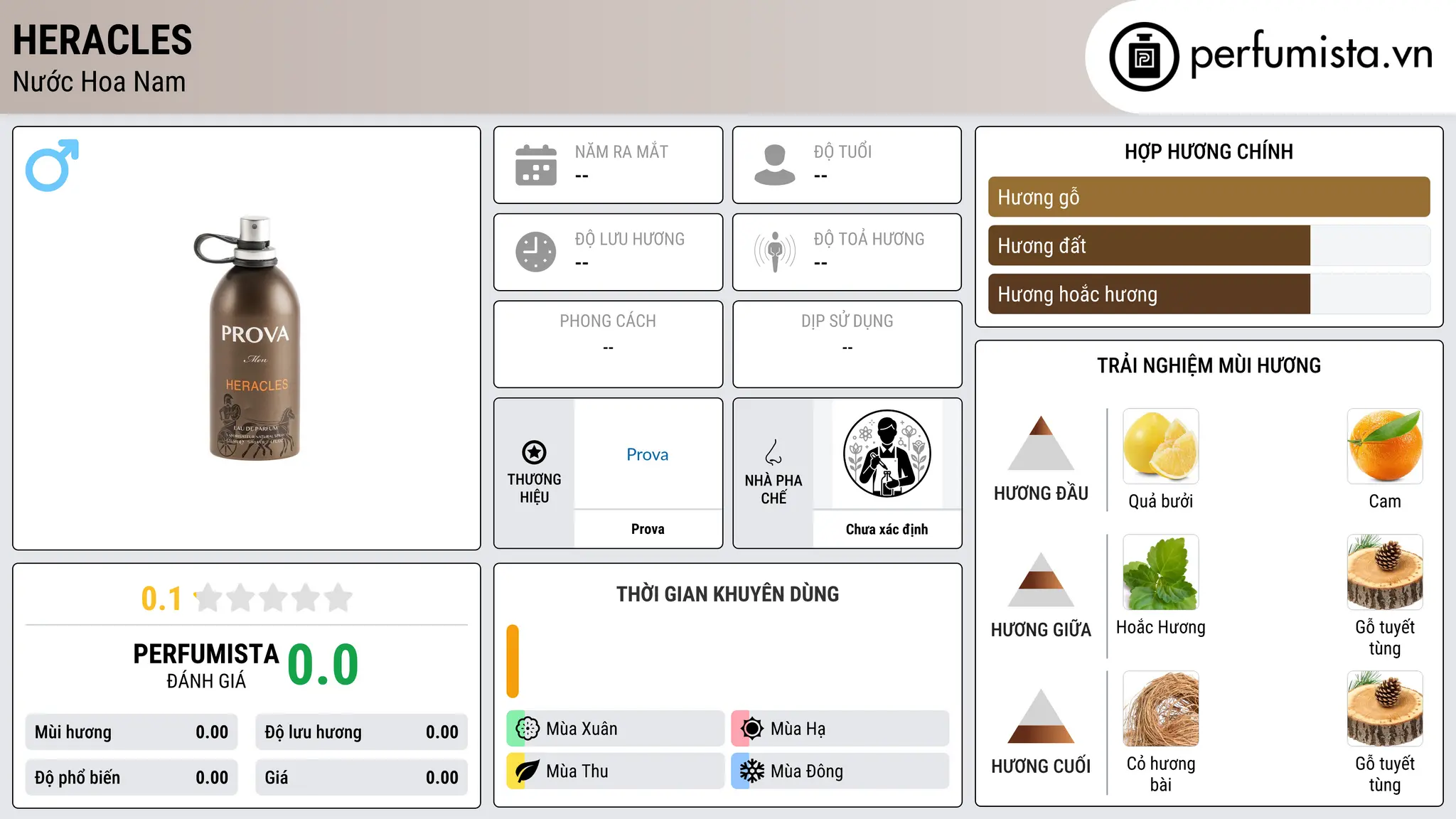Click the perfumer avatar illustration
Image resolution: width=1456 pixels, height=819 pixels.
(887, 454)
